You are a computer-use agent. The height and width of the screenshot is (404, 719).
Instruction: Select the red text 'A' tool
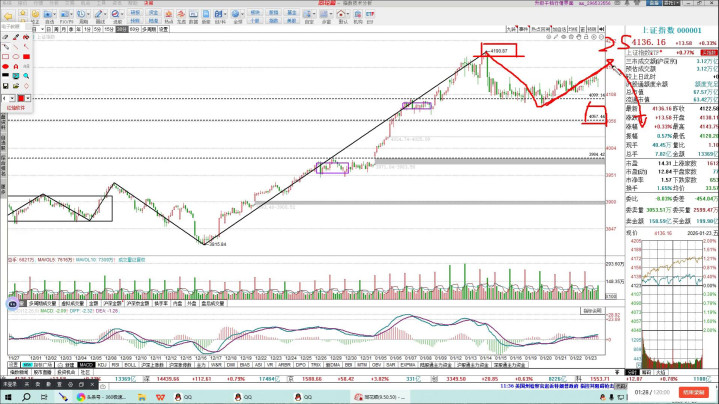pos(16,66)
